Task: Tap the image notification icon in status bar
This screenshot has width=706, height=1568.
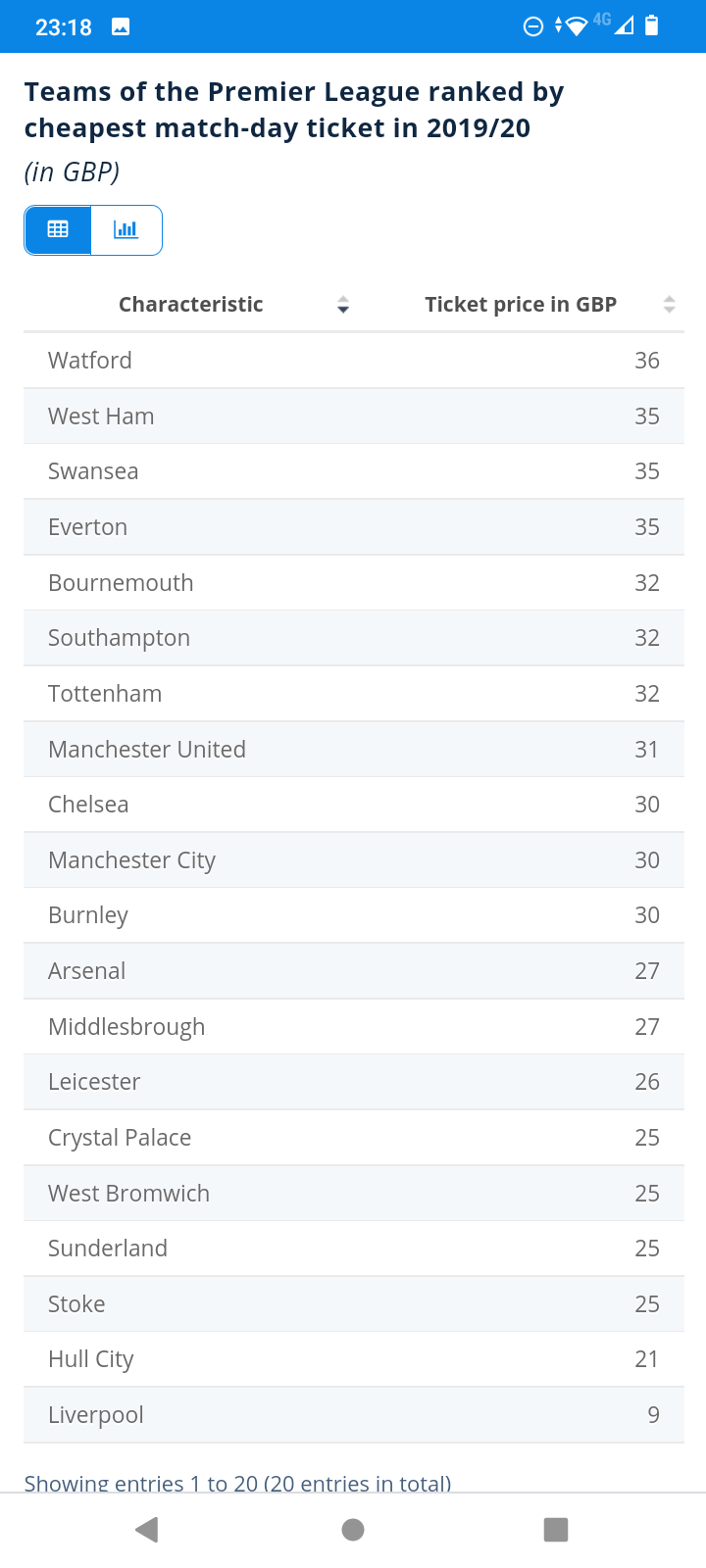Action: pyautogui.click(x=121, y=26)
